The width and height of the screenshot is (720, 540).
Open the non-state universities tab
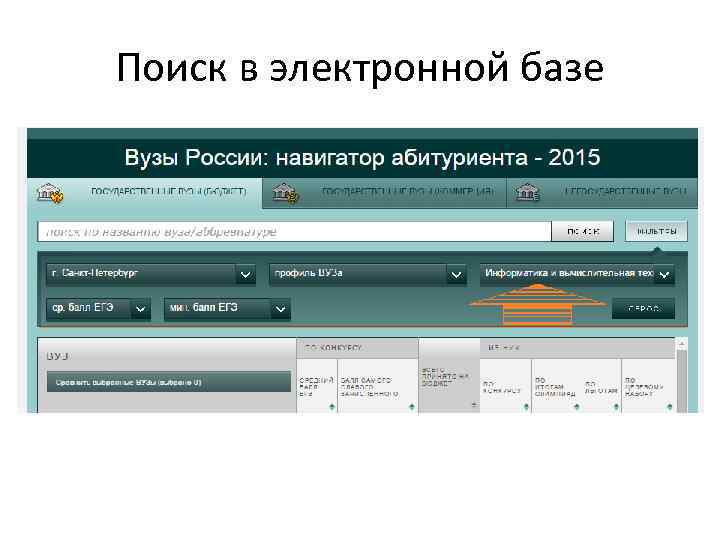coord(602,193)
